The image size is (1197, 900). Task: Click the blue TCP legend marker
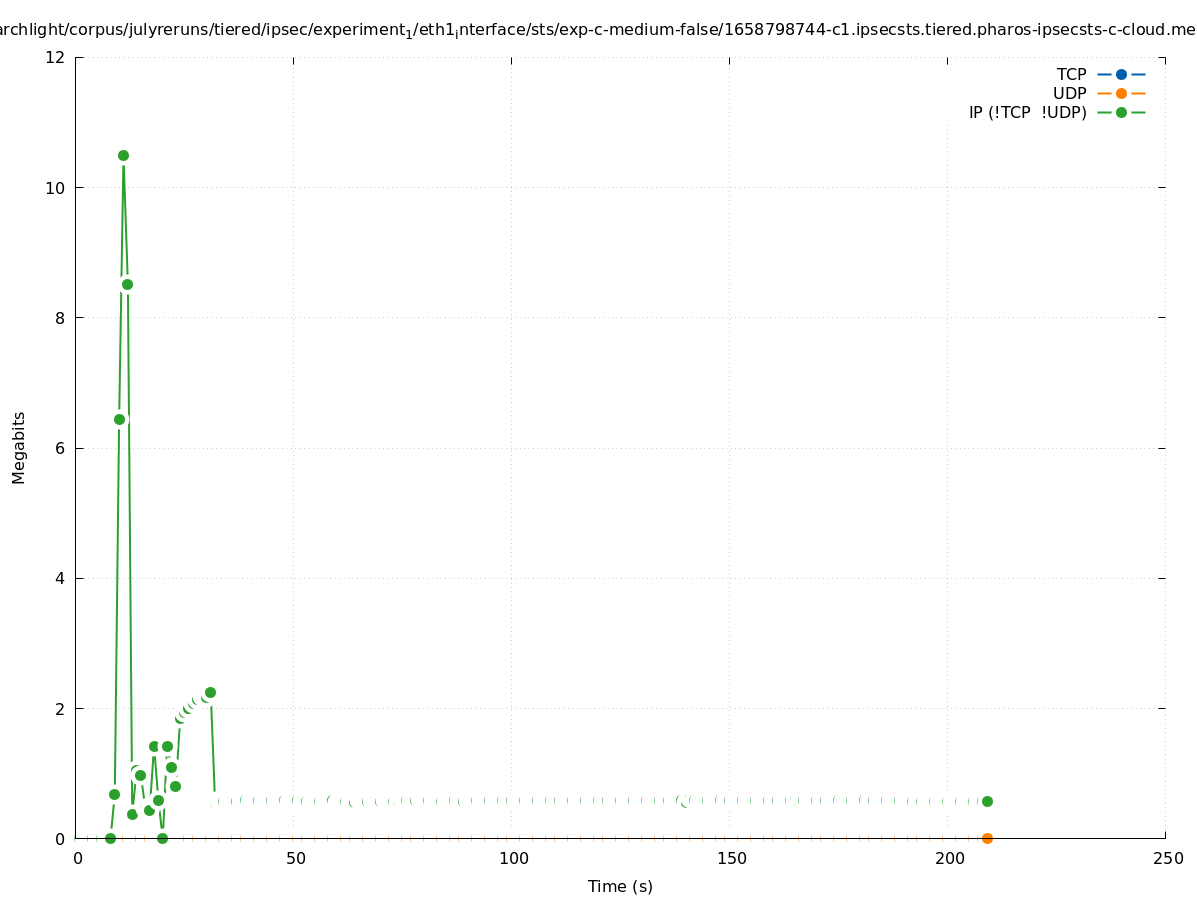(1121, 74)
